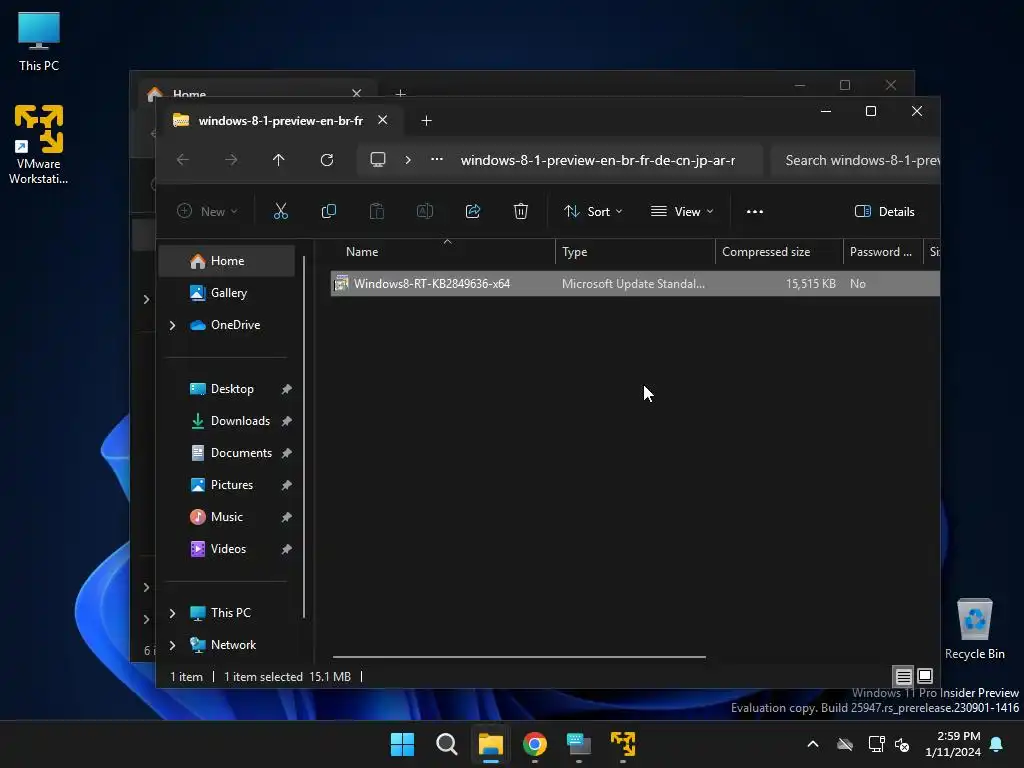Open the New dropdown menu
The height and width of the screenshot is (768, 1024).
tap(207, 212)
